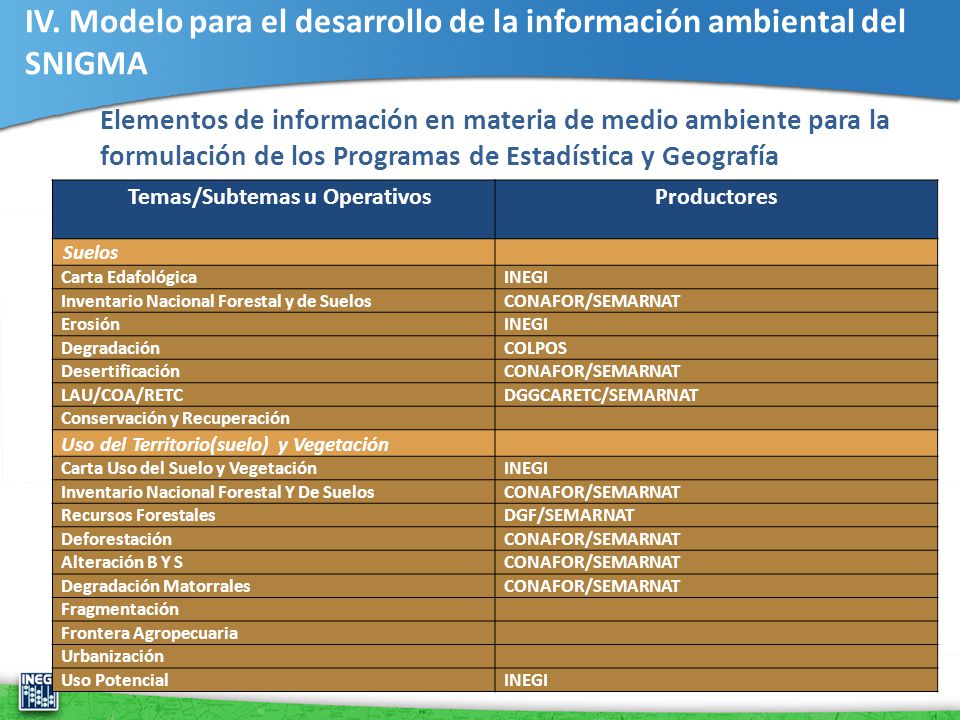Click the 'DGGCARETC/SEMARNAT' producer cell
The height and width of the screenshot is (720, 960).
point(716,395)
